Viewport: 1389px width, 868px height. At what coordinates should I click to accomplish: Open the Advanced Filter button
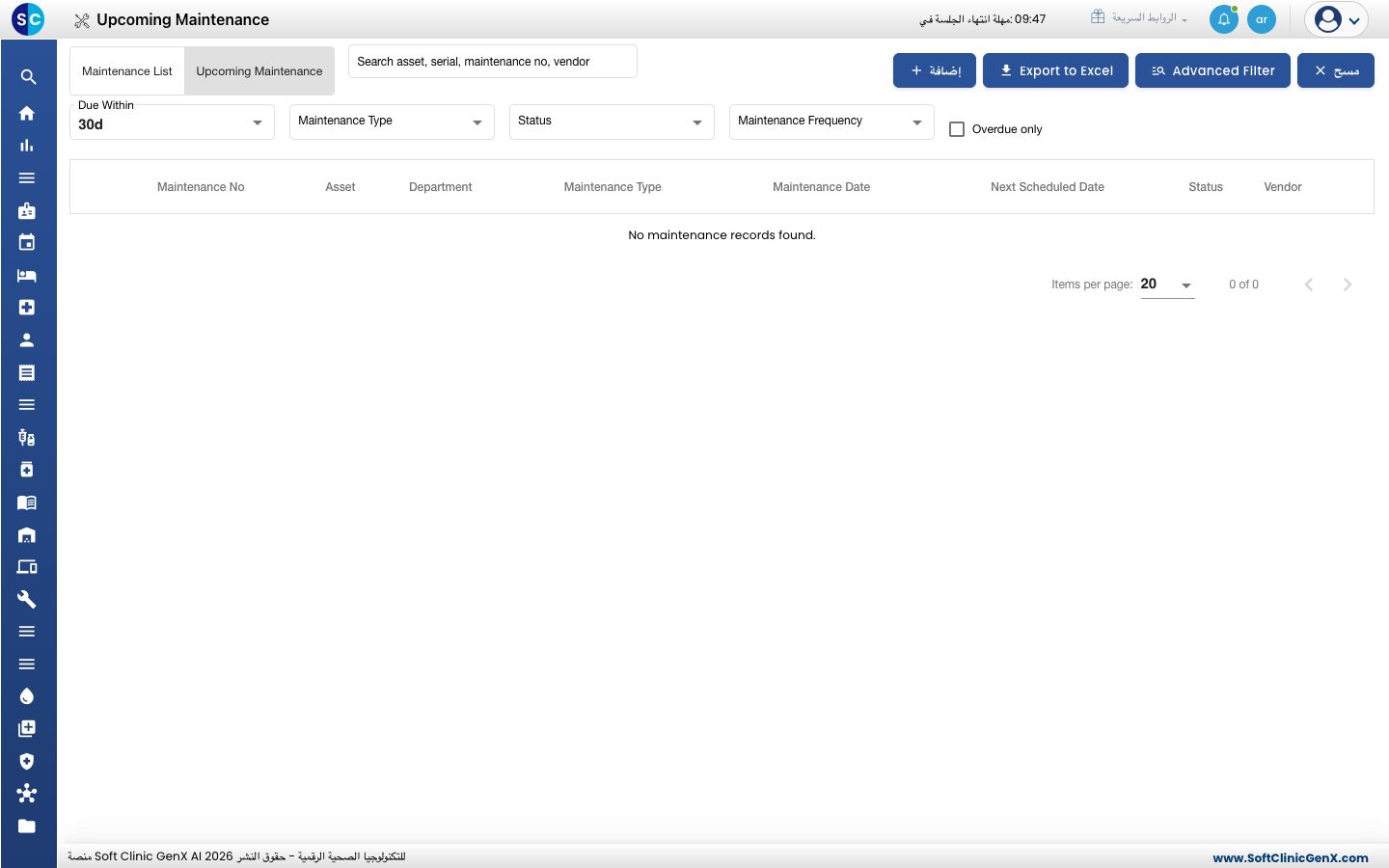(1212, 70)
